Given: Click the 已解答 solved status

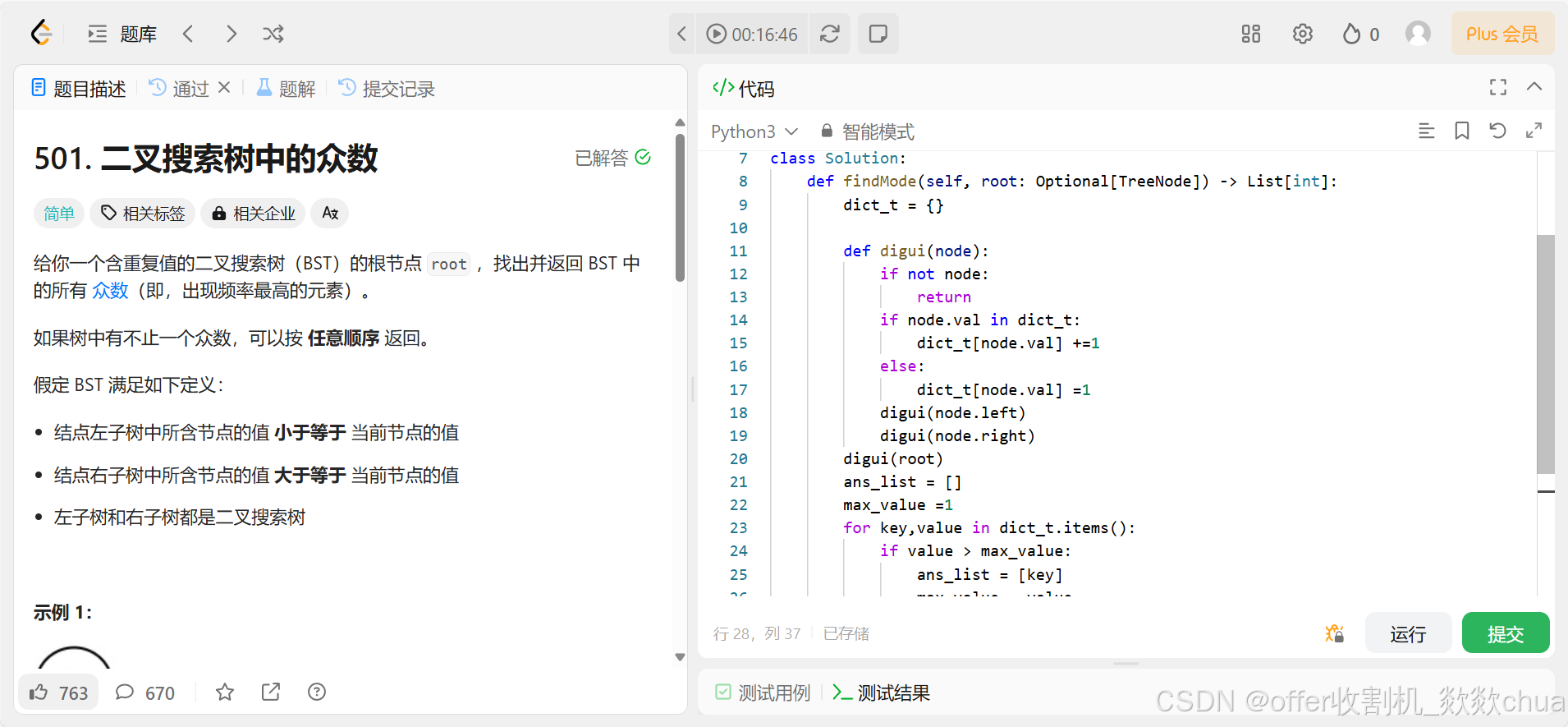Looking at the screenshot, I should [x=613, y=158].
